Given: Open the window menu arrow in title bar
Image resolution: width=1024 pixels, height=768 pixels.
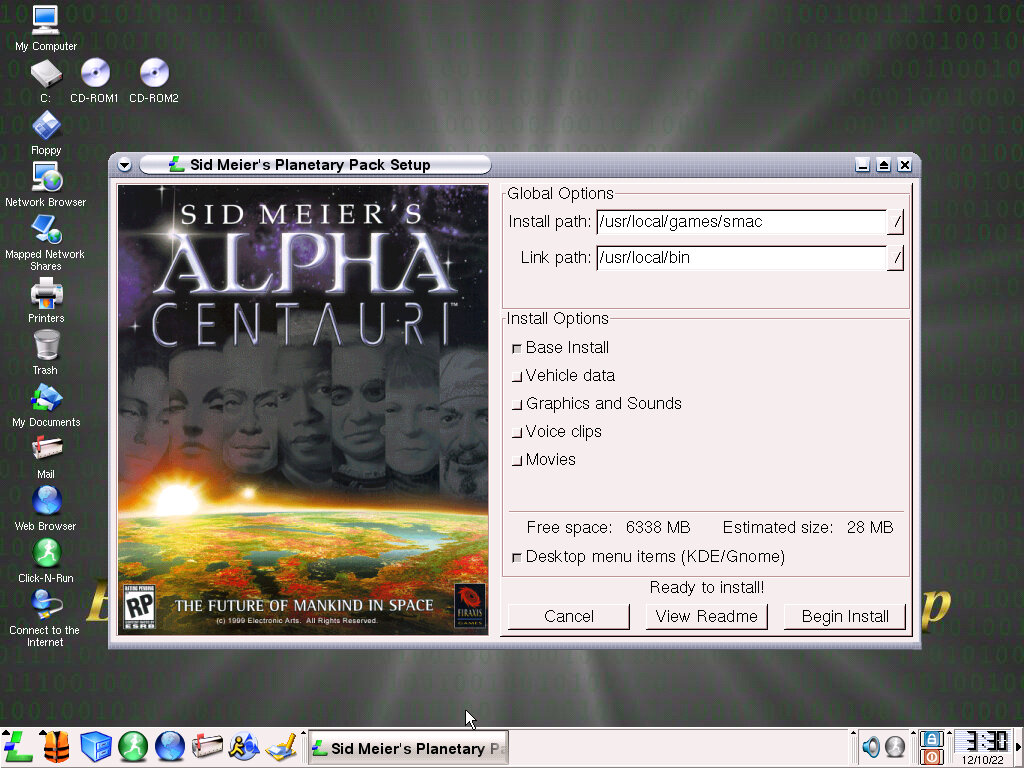Looking at the screenshot, I should tap(124, 165).
